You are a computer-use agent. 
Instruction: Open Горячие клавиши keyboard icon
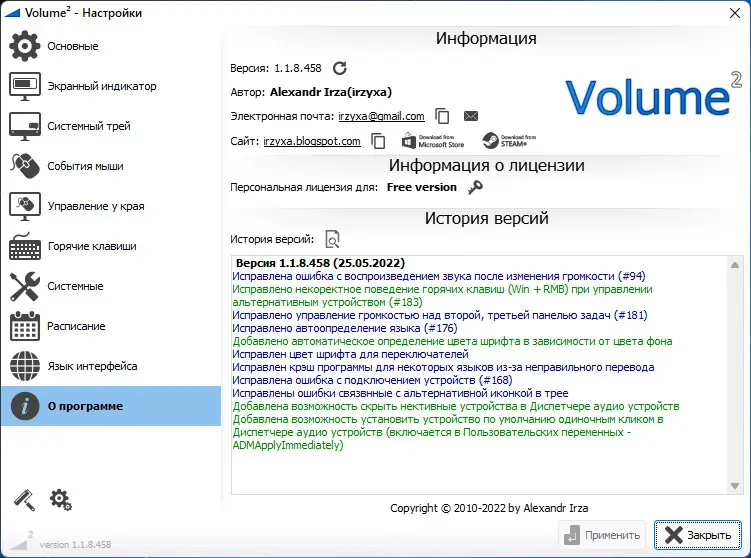point(25,246)
